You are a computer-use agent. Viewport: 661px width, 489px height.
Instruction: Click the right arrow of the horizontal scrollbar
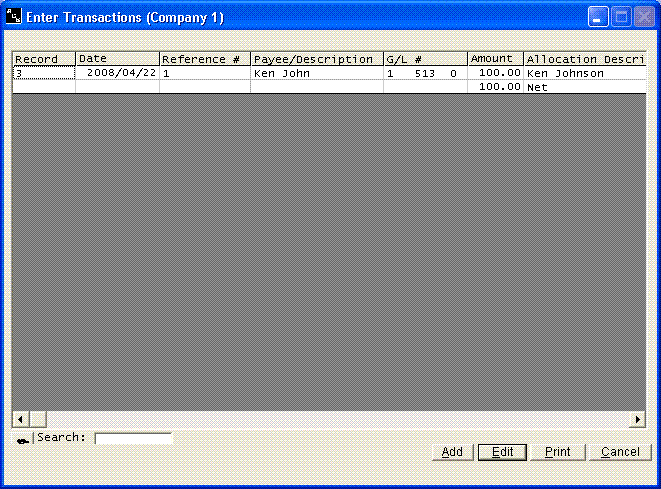tap(638, 419)
